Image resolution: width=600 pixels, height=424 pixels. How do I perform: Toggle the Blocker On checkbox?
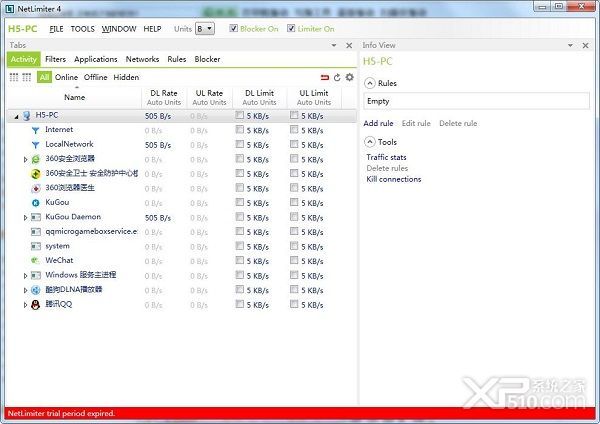233,28
